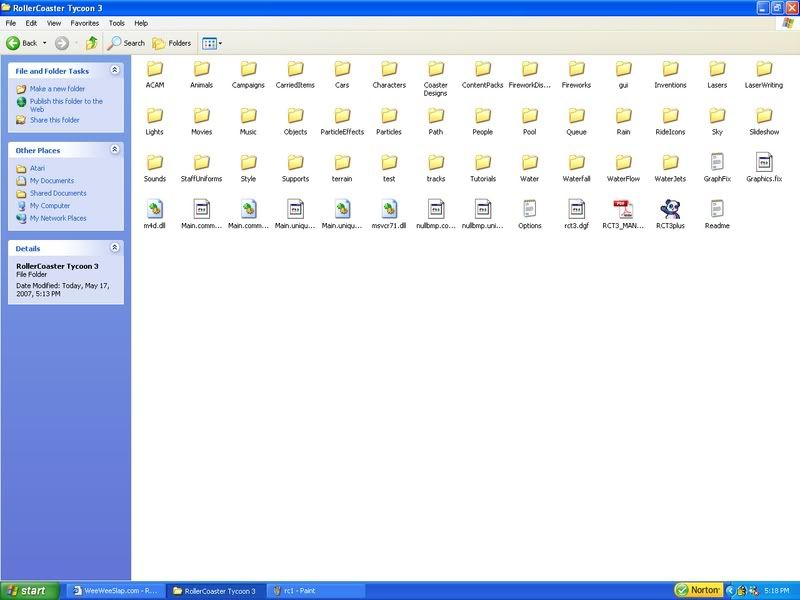The width and height of the screenshot is (800, 600).
Task: Collapse the Other Places panel
Action: [x=115, y=149]
